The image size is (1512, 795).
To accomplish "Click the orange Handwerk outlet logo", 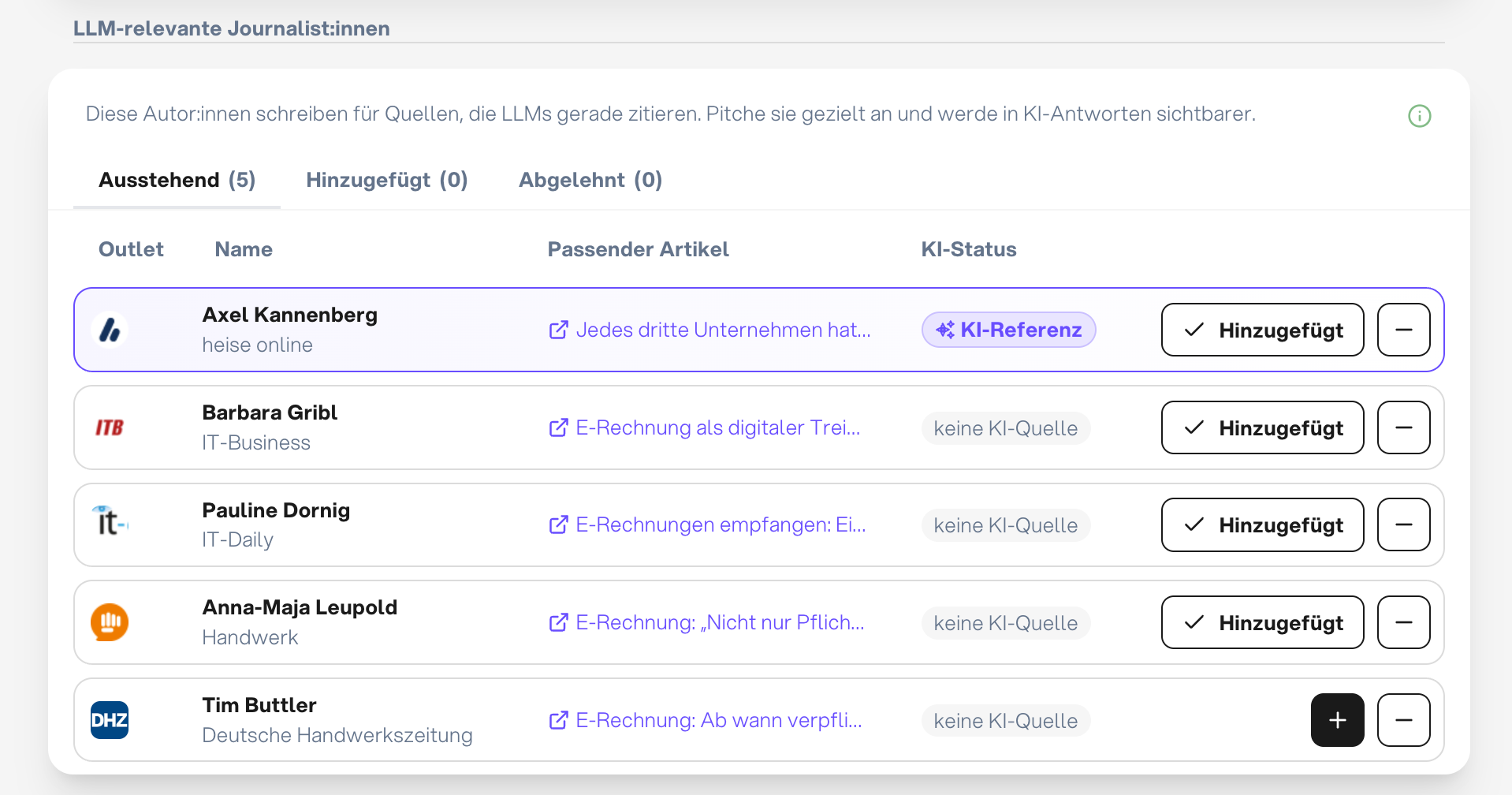I will click(110, 622).
